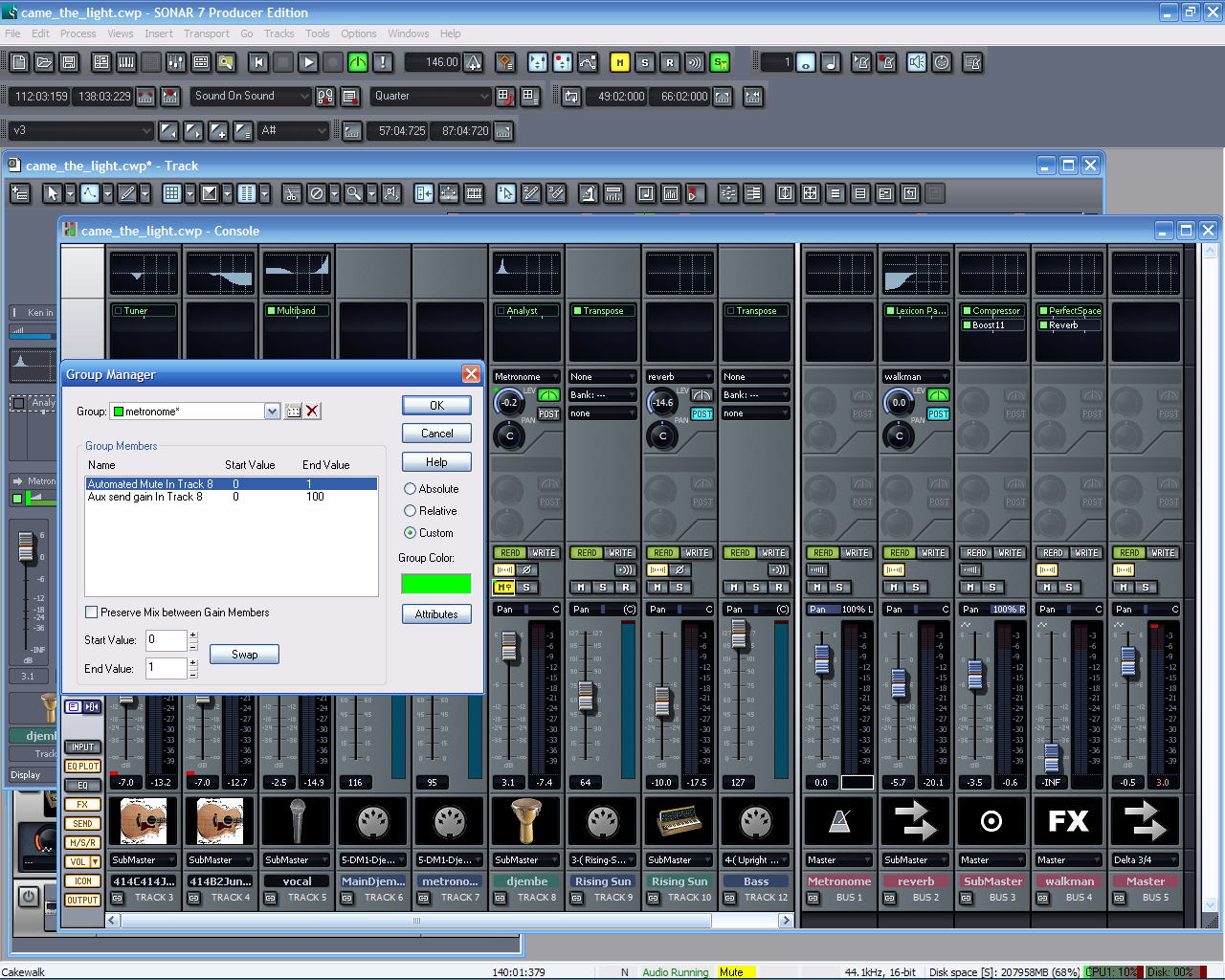Create a new project file
The width and height of the screenshot is (1225, 980).
[19, 62]
